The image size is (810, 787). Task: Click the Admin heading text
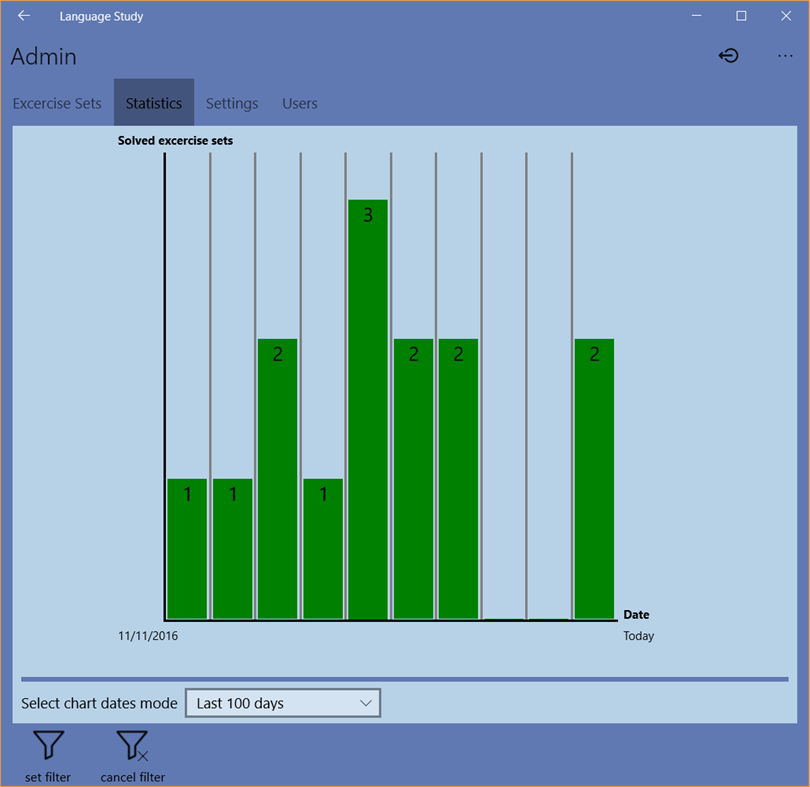click(x=43, y=57)
